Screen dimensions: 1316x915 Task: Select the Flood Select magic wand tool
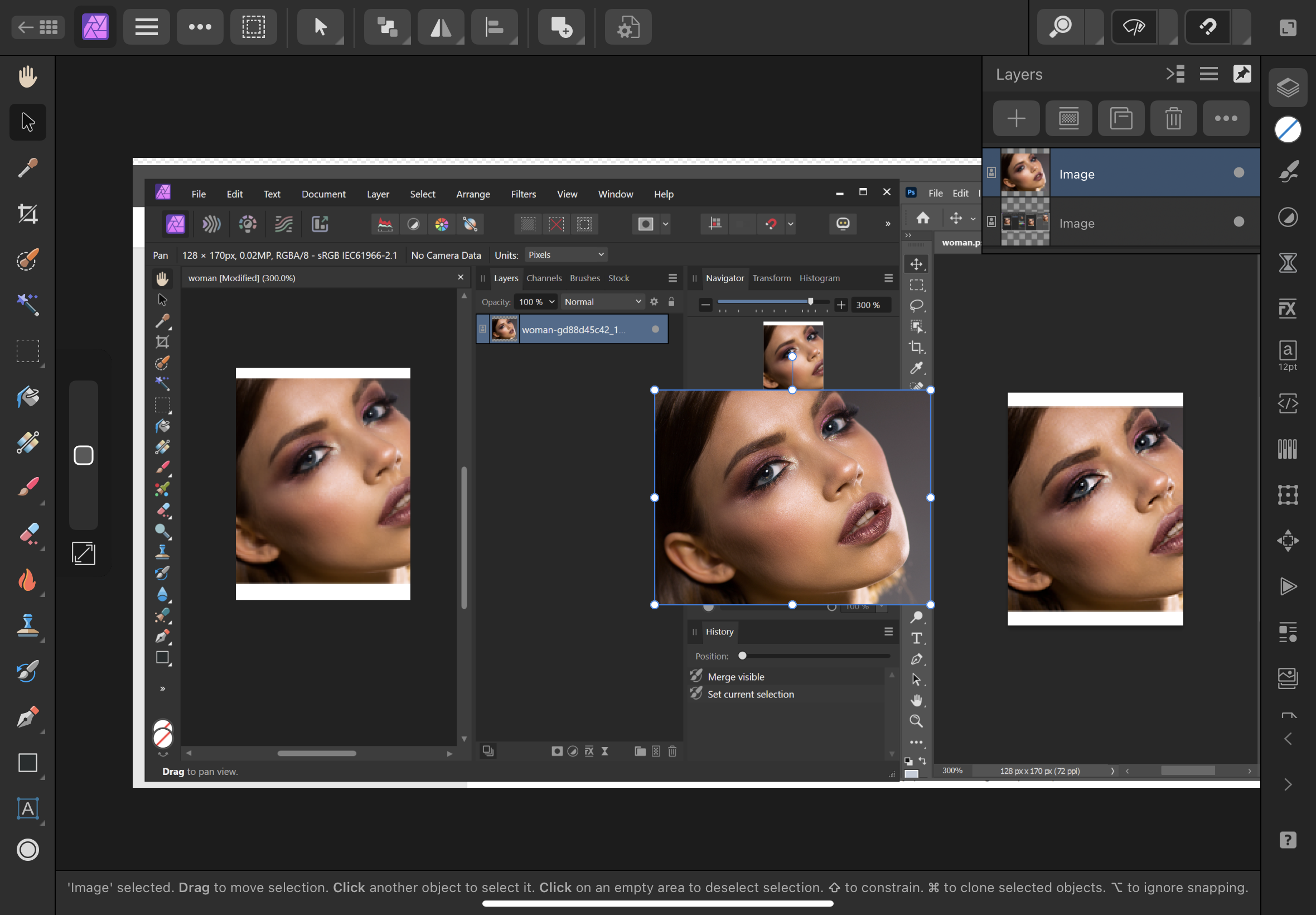click(27, 305)
